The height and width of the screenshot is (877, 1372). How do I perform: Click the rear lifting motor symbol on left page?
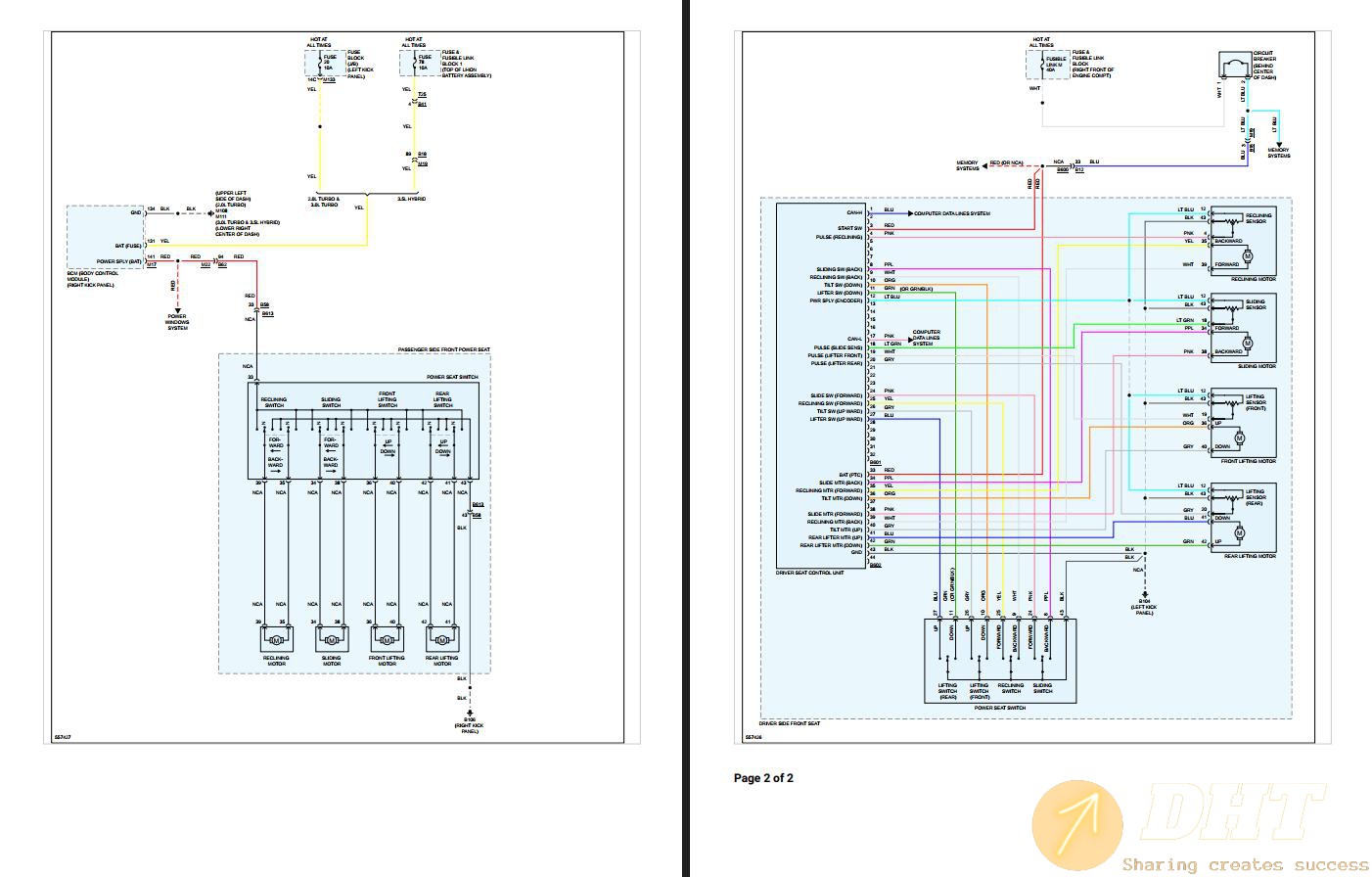coord(442,640)
